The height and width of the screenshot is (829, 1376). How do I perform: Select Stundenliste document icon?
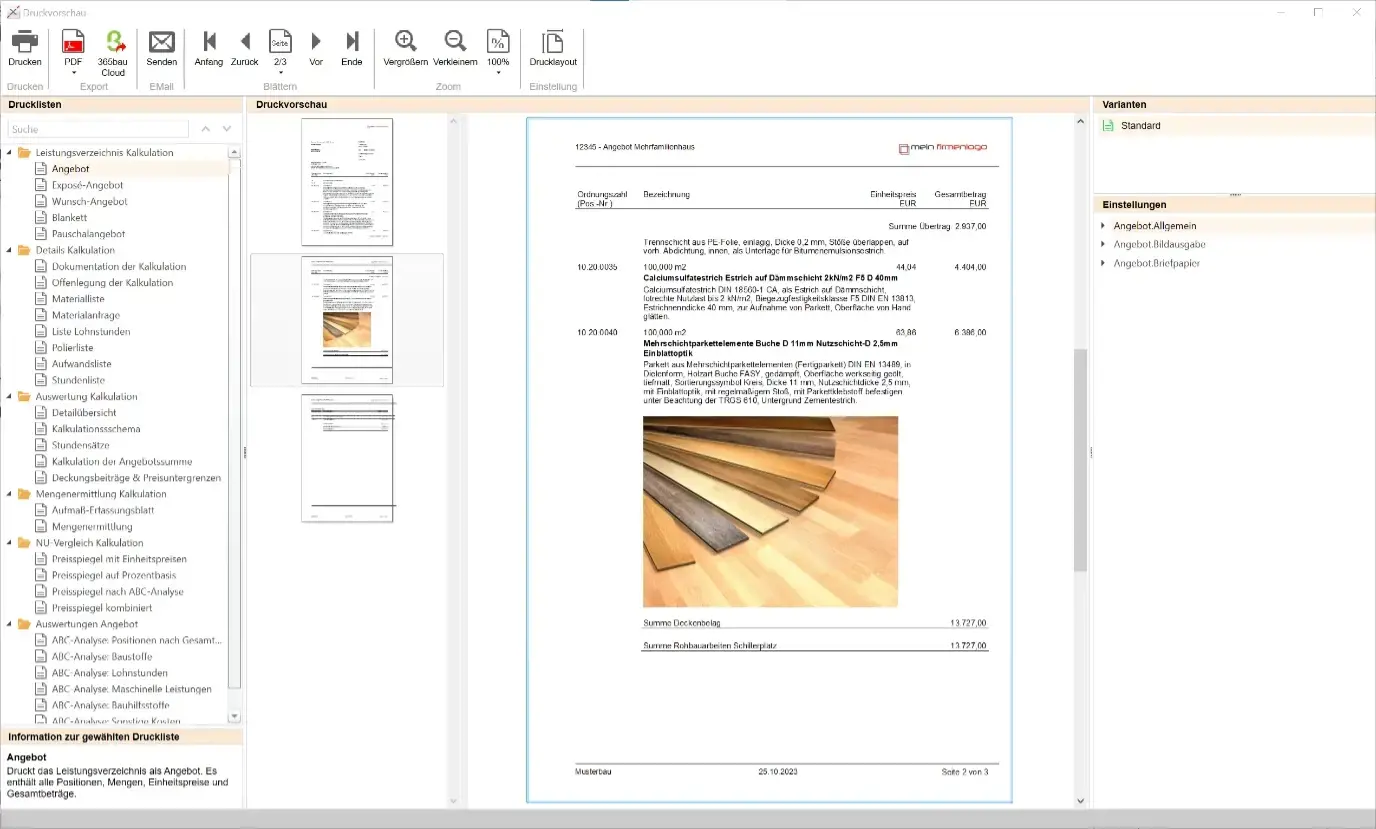click(x=41, y=380)
